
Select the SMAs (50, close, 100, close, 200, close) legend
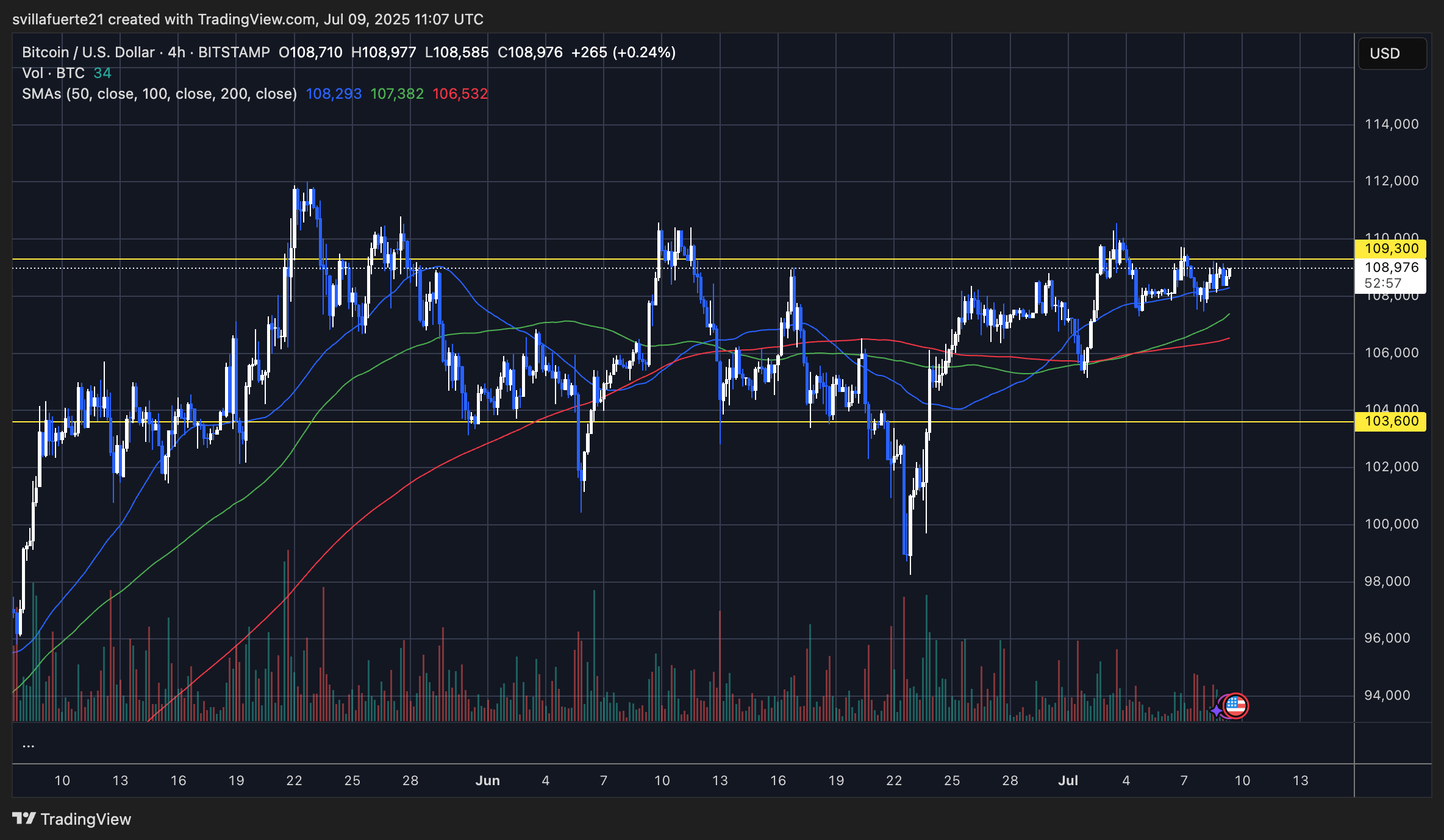coord(159,94)
